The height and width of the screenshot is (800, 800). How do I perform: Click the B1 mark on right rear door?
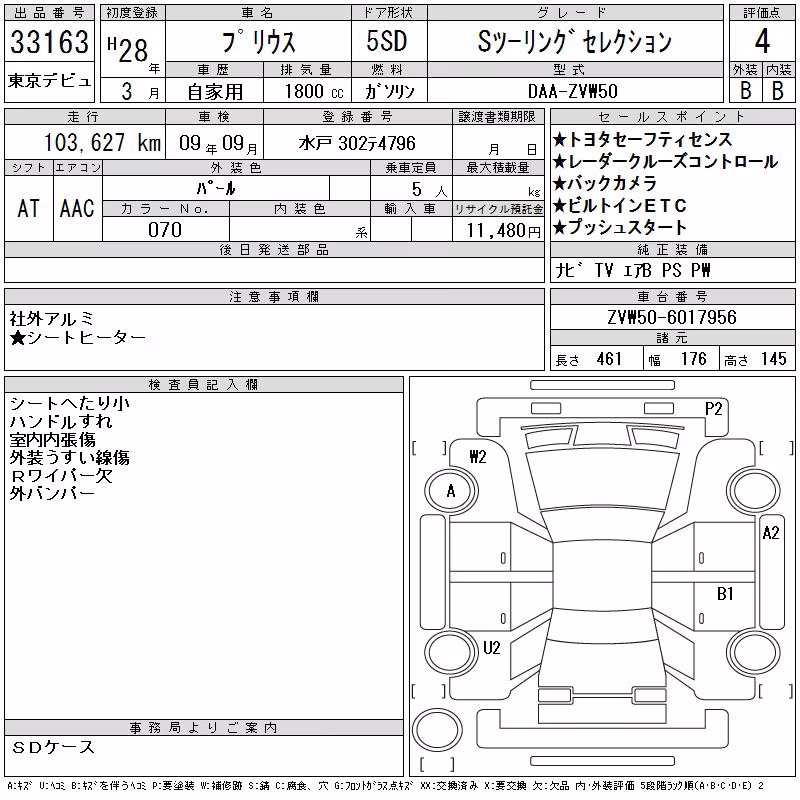(x=725, y=594)
